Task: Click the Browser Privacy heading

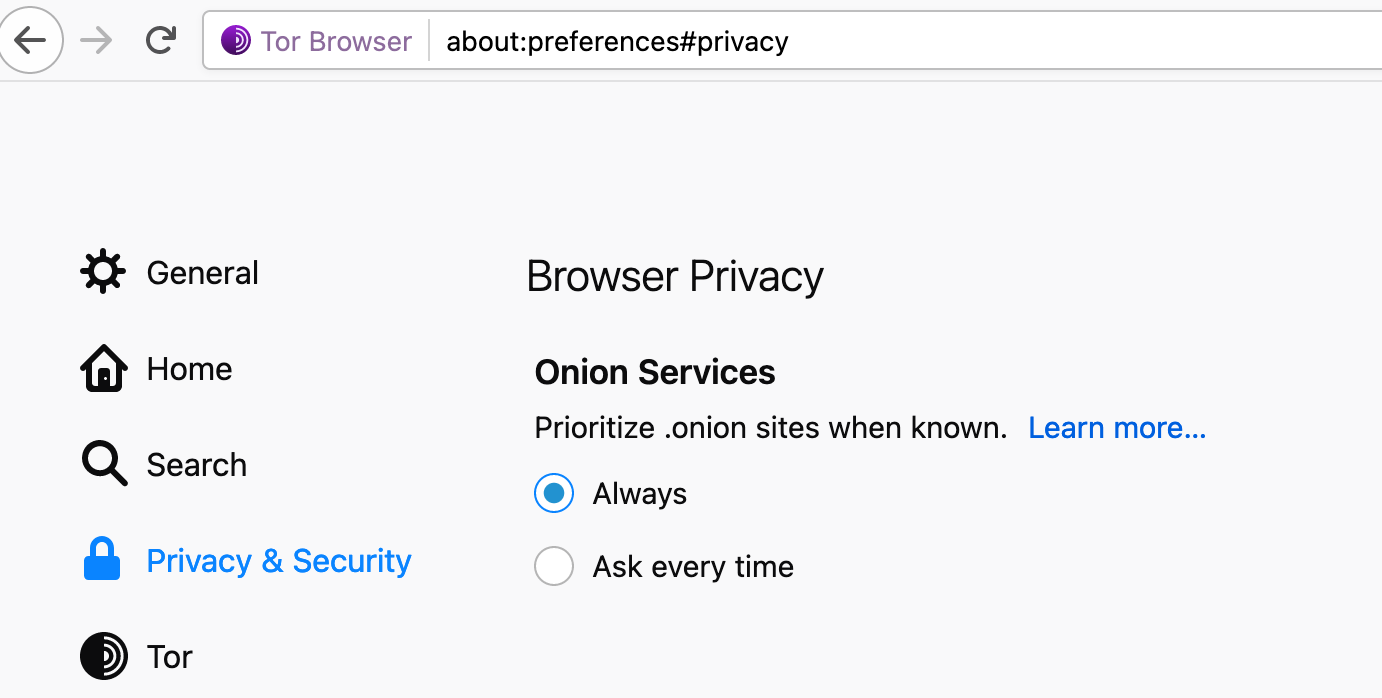Action: 675,276
